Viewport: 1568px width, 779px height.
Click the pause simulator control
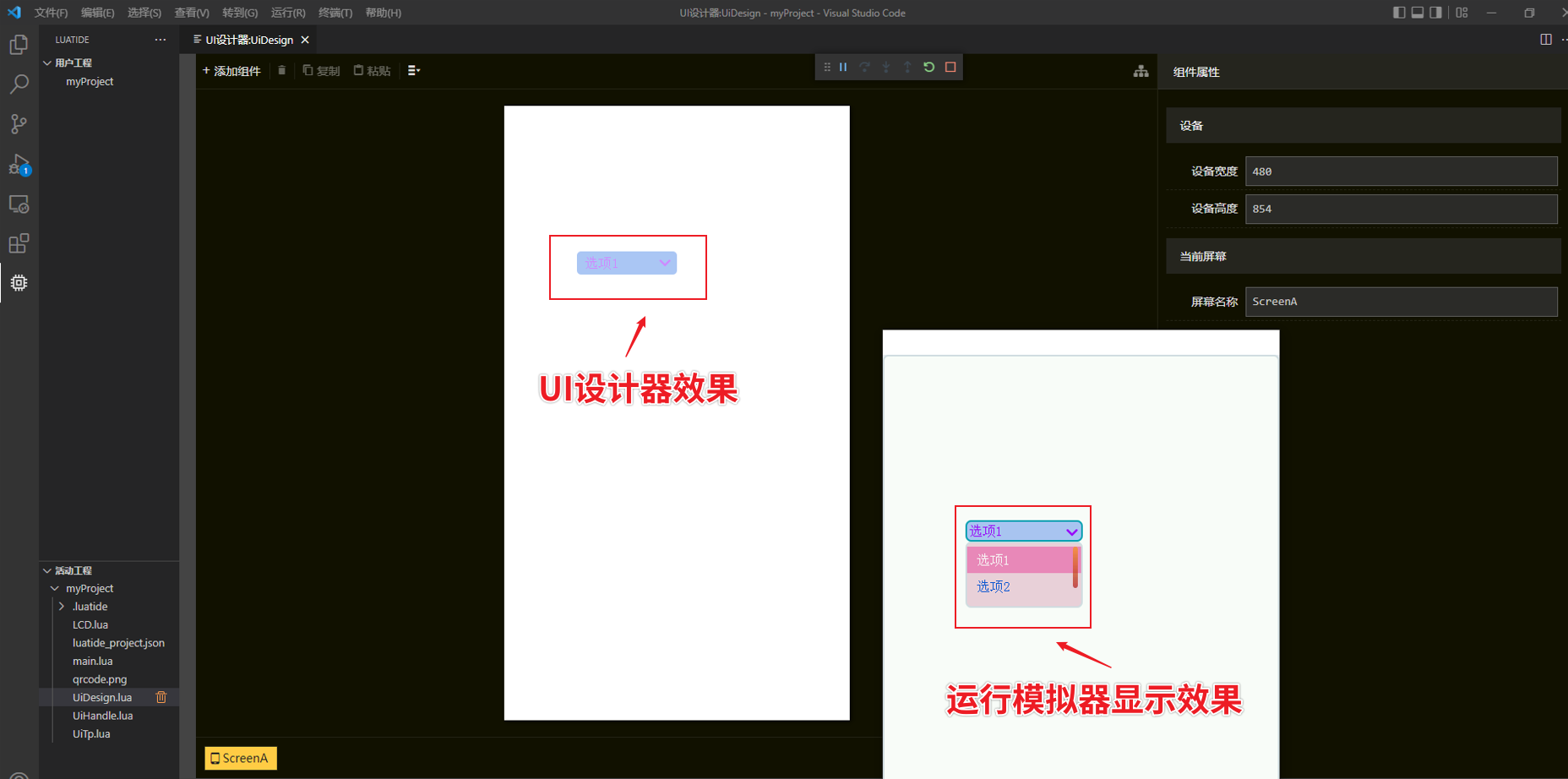click(x=842, y=67)
